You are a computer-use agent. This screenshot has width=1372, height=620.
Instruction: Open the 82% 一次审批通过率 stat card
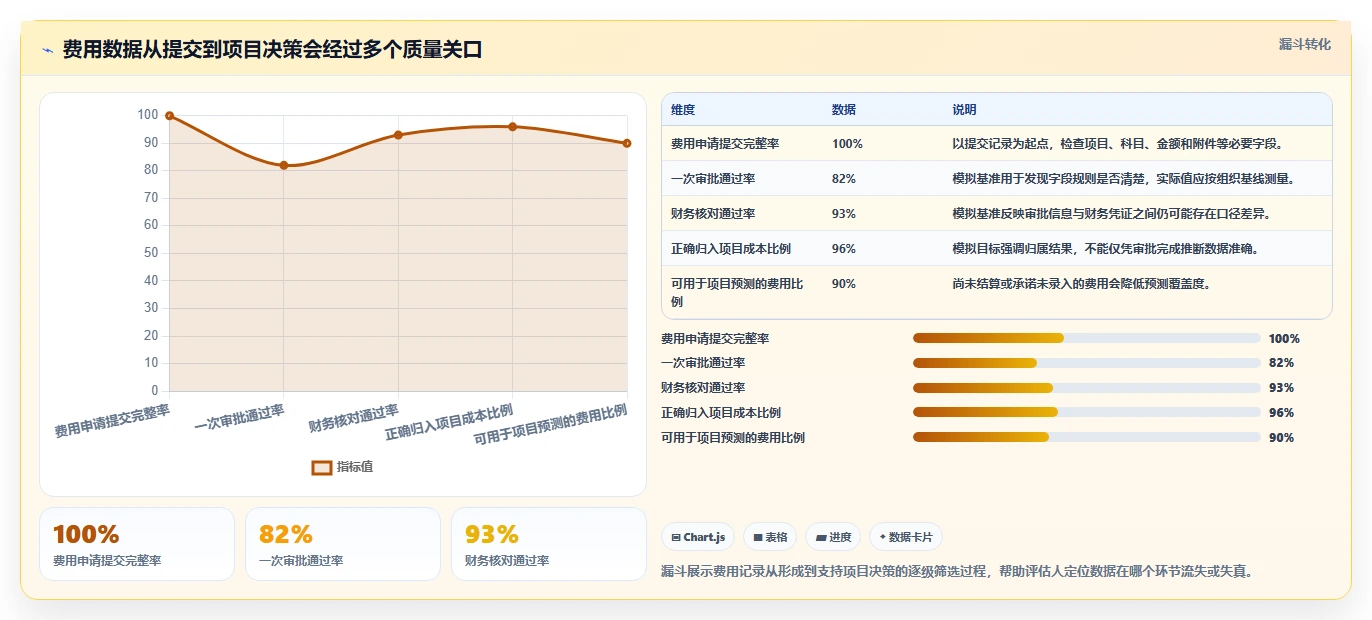pyautogui.click(x=343, y=544)
